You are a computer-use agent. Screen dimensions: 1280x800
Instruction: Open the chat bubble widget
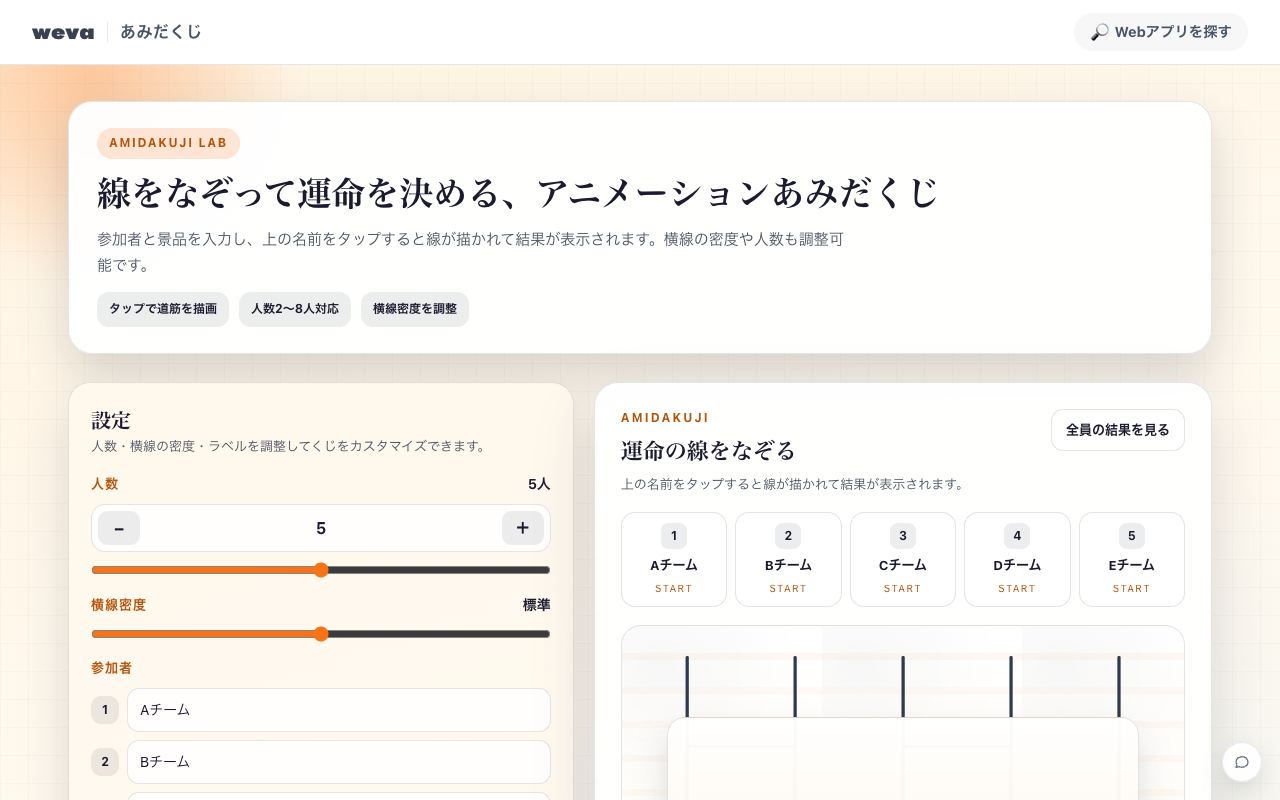tap(1242, 762)
